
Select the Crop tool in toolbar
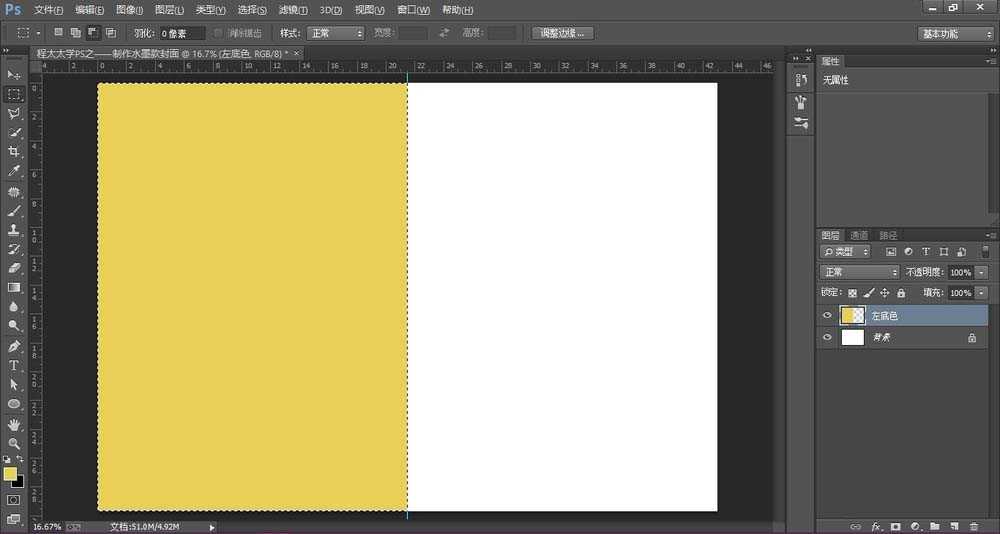click(14, 152)
